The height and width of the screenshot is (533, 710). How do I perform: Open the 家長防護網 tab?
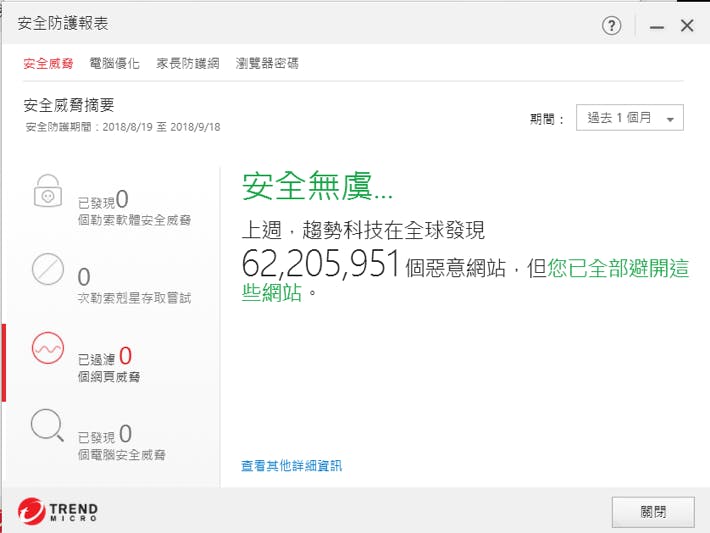(187, 63)
